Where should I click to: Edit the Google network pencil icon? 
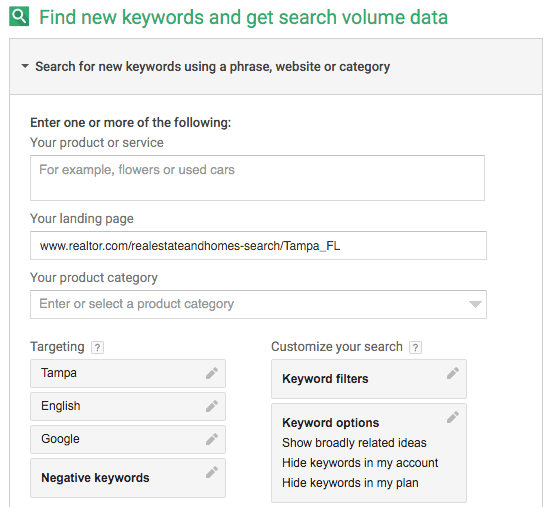[212, 439]
